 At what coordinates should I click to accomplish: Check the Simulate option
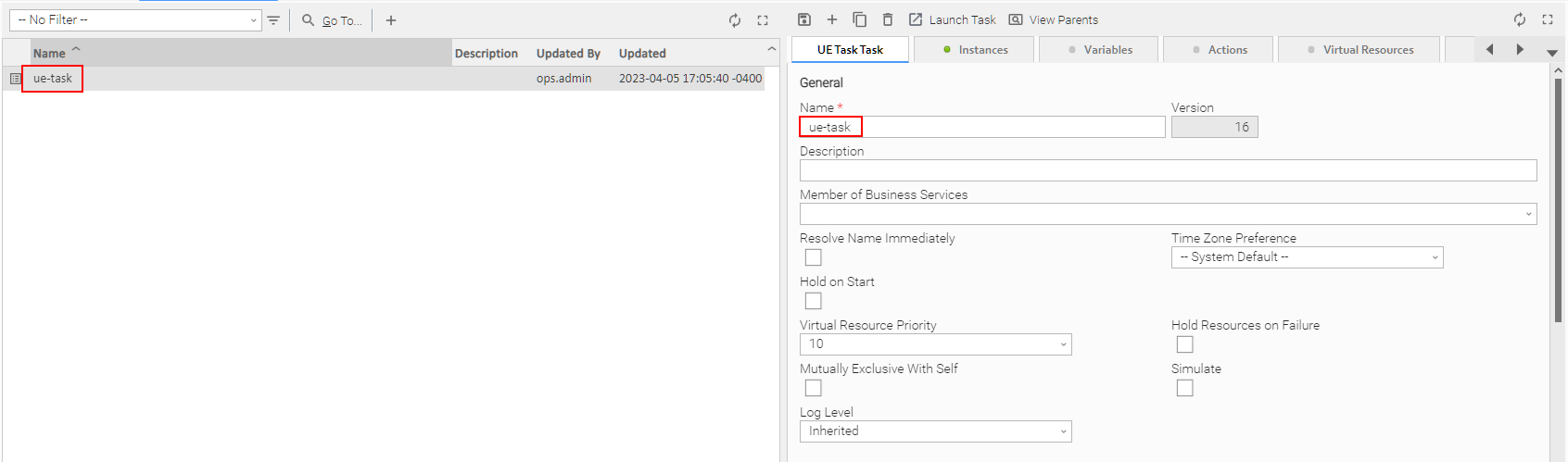pos(1184,388)
